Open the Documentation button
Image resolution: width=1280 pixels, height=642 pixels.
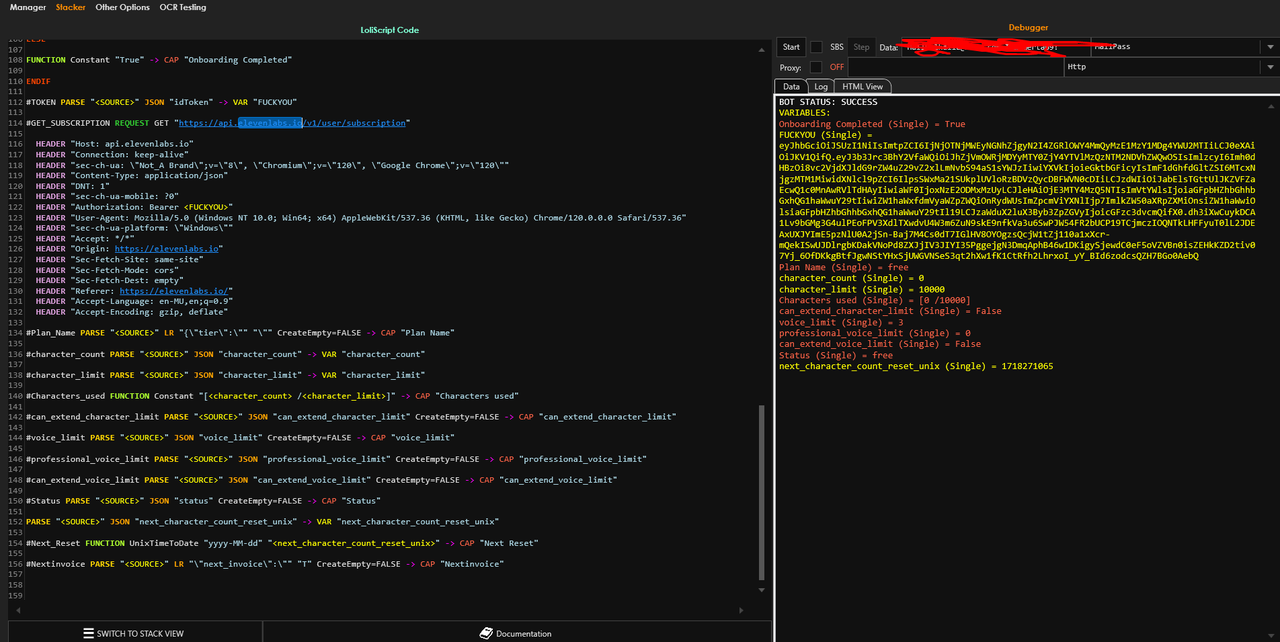tap(516, 633)
